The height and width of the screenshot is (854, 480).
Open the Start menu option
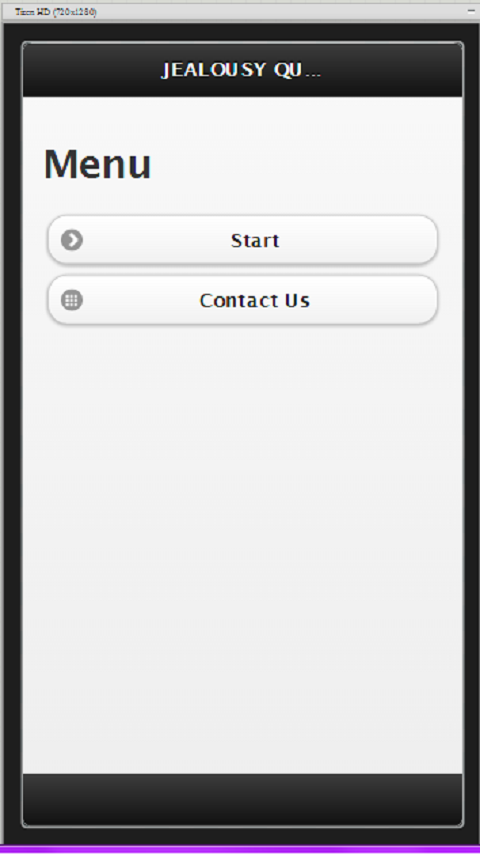click(x=242, y=240)
